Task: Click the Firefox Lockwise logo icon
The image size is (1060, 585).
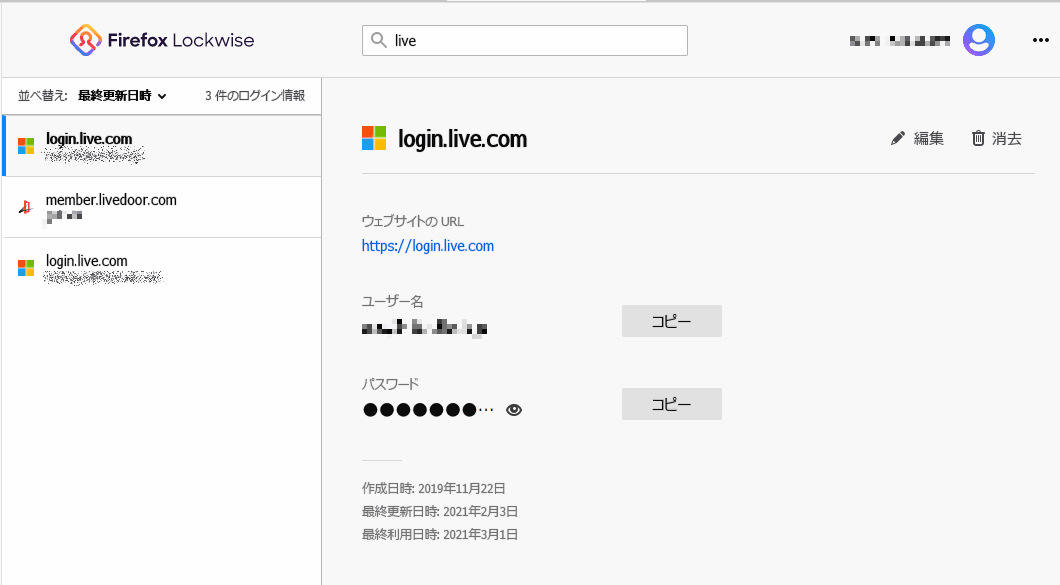Action: [86, 41]
